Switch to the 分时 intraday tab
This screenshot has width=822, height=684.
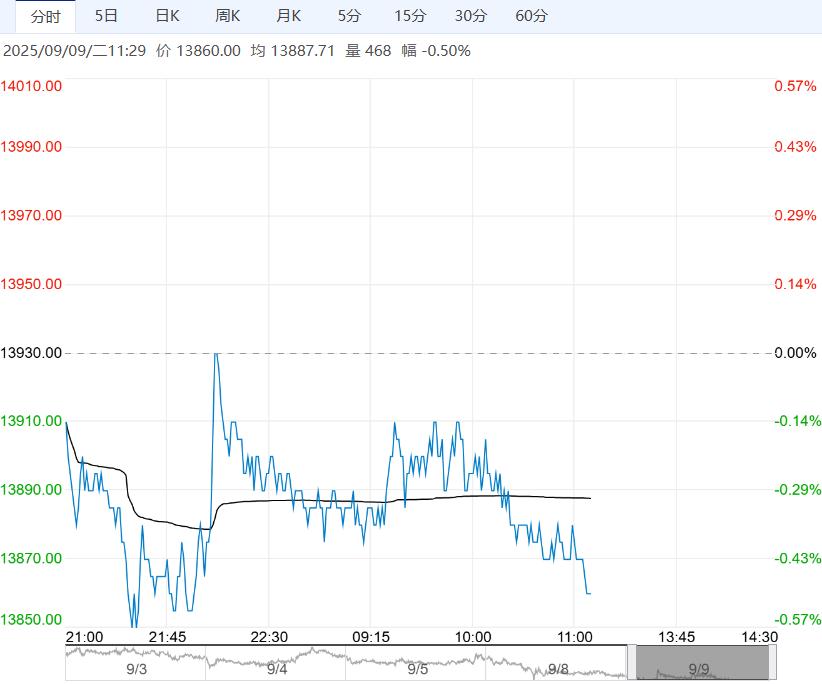(x=45, y=16)
